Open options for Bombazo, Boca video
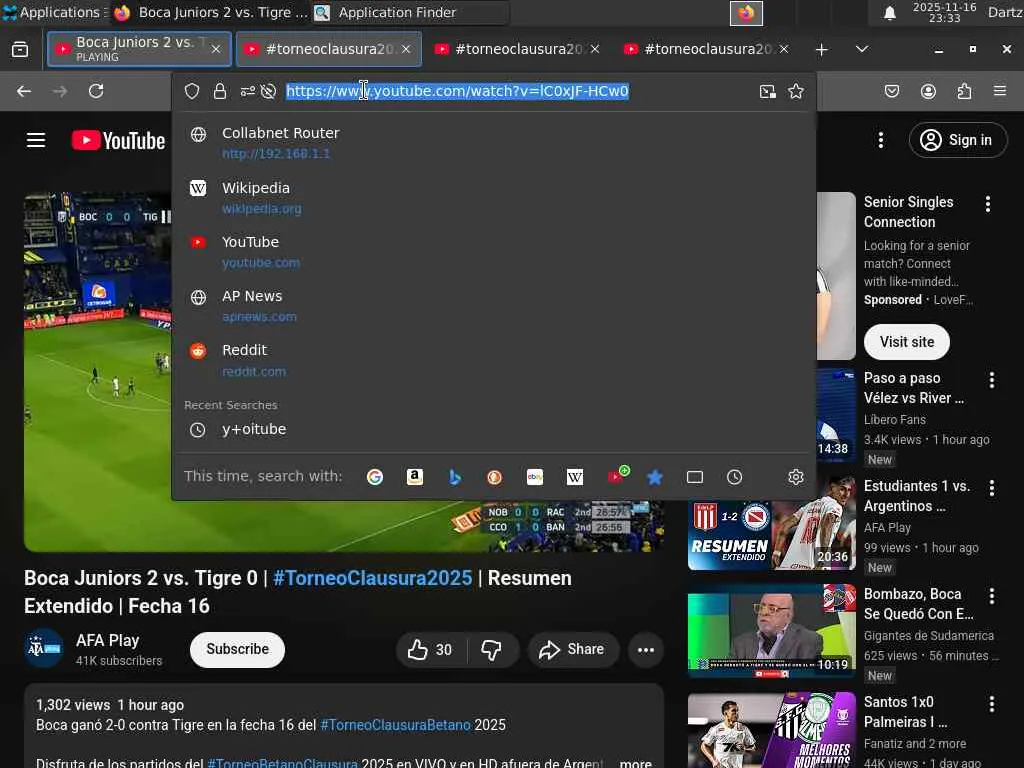 [992, 596]
